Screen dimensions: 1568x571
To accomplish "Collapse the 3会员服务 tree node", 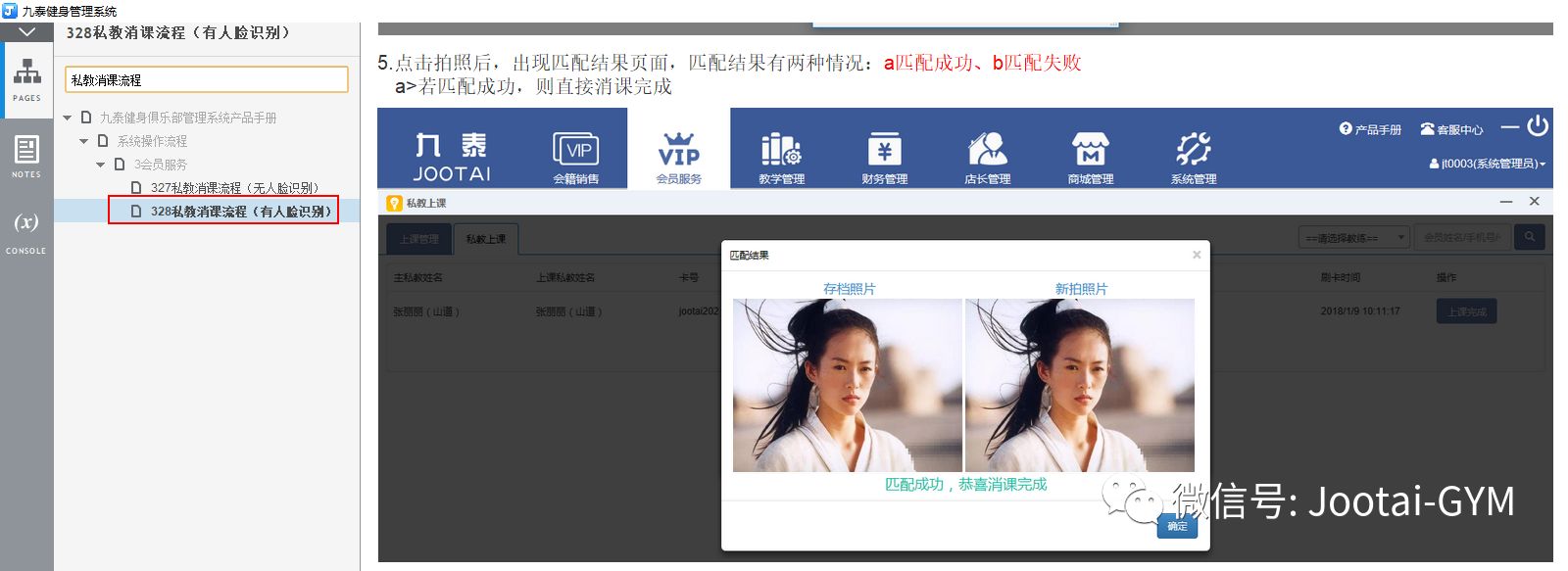I will tap(101, 165).
